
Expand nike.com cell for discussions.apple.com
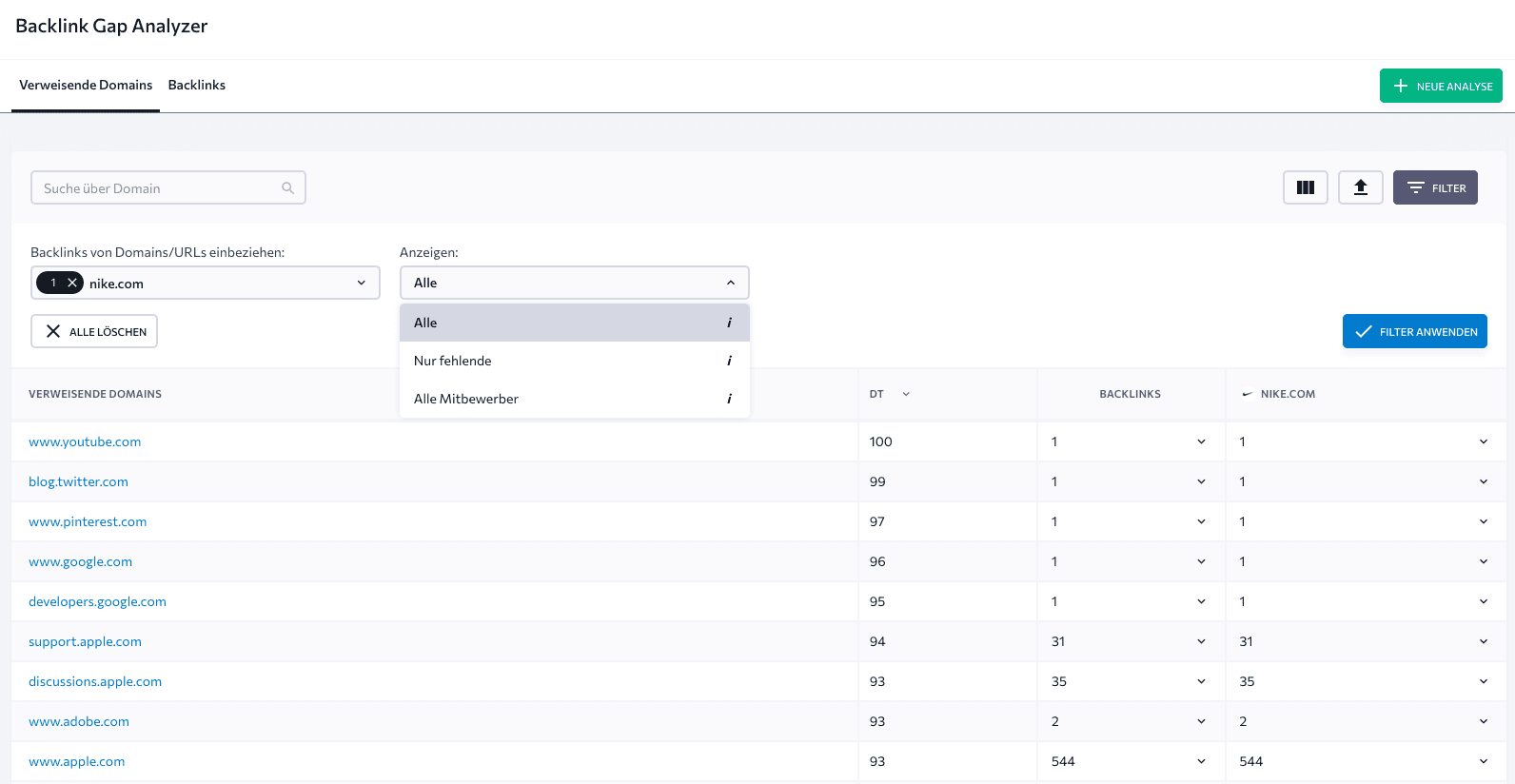tap(1484, 681)
